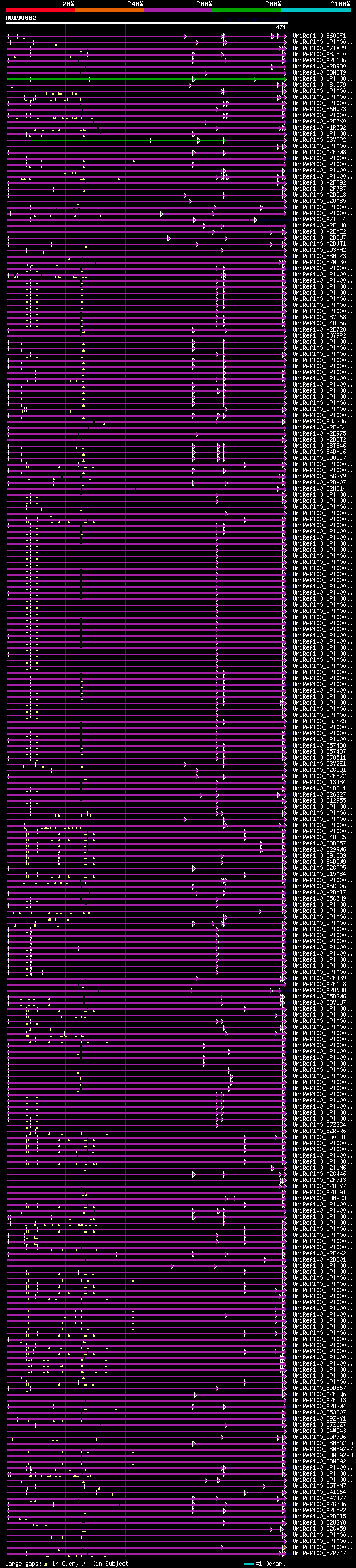This screenshot has height=1568, width=356.
Task: Select hit UniRef100_A5CF06
Action: tap(319, 886)
